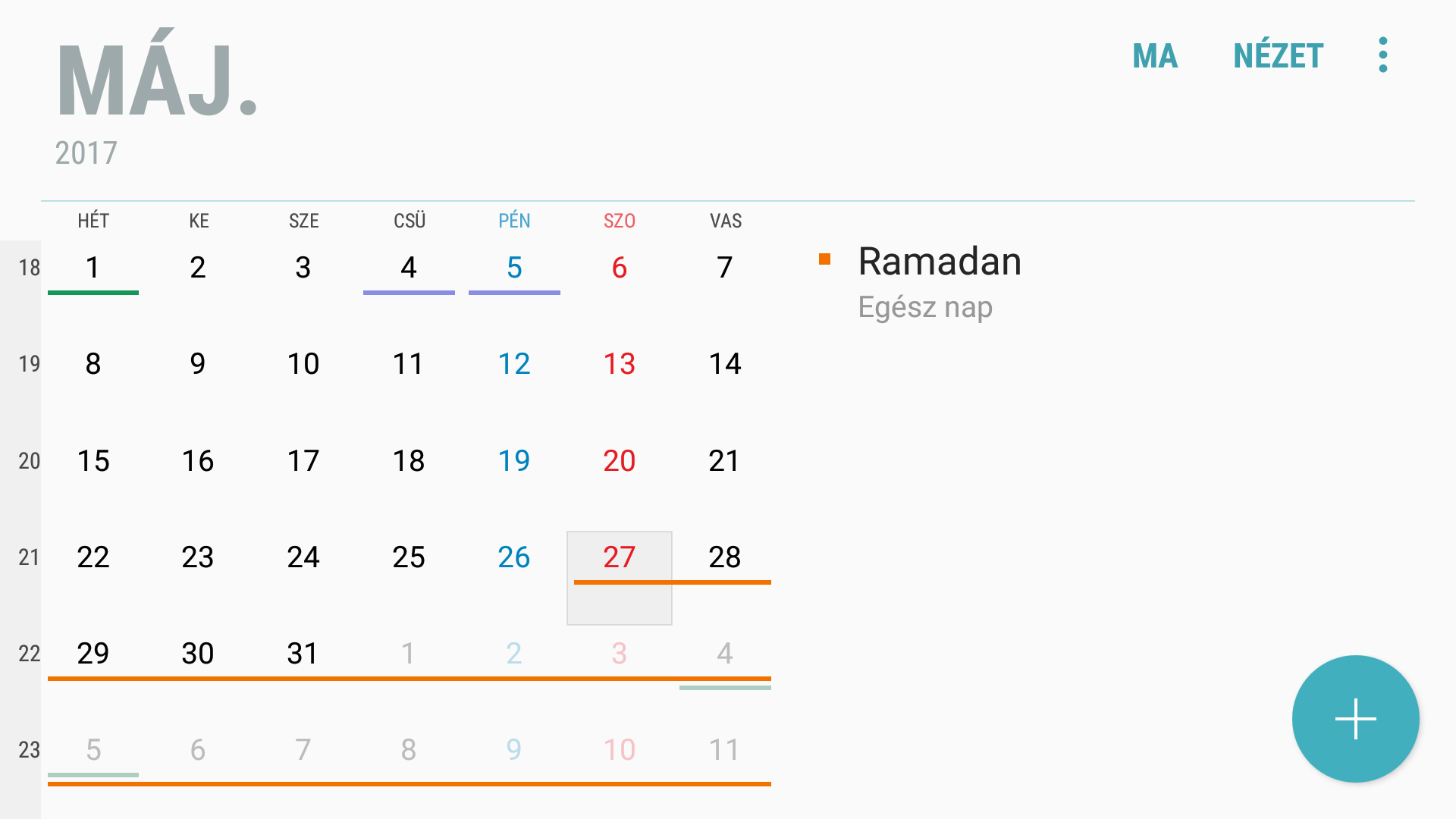
Task: Click the orange Ramadan color marker
Action: click(x=825, y=259)
